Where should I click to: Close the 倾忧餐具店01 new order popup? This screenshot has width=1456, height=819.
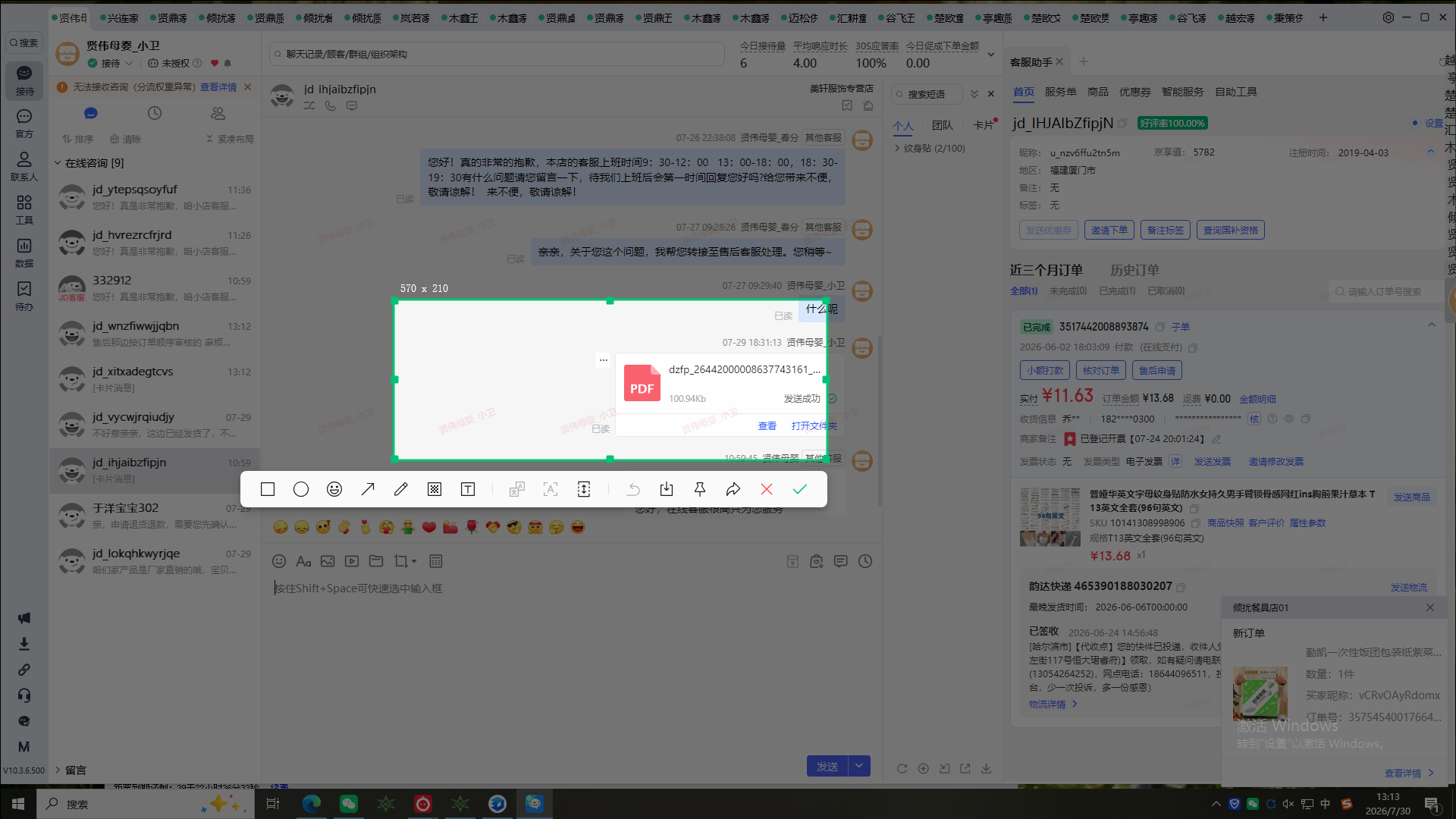tap(1430, 607)
